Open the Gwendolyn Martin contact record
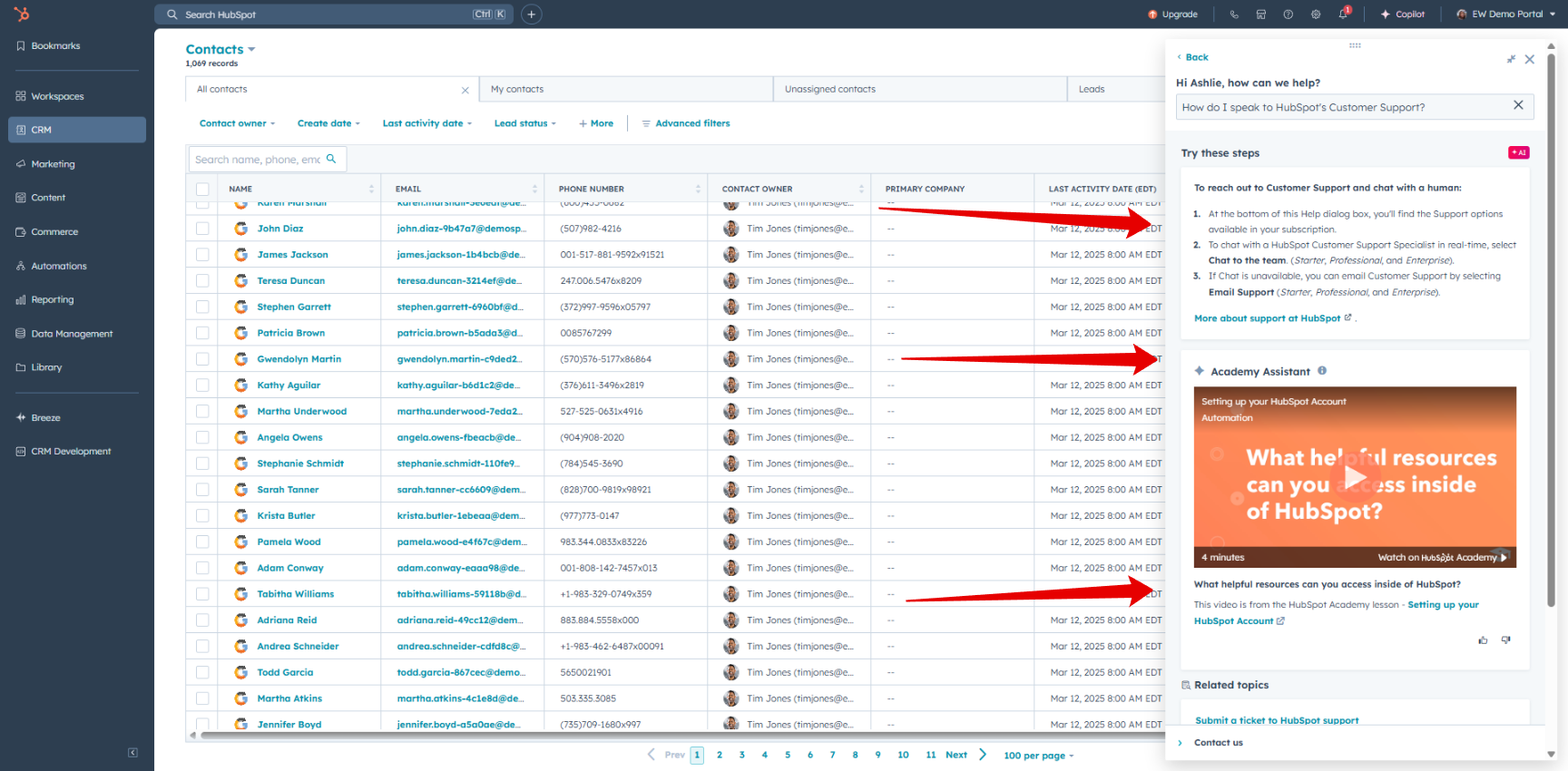Screen dimensions: 1568x771 [x=299, y=359]
